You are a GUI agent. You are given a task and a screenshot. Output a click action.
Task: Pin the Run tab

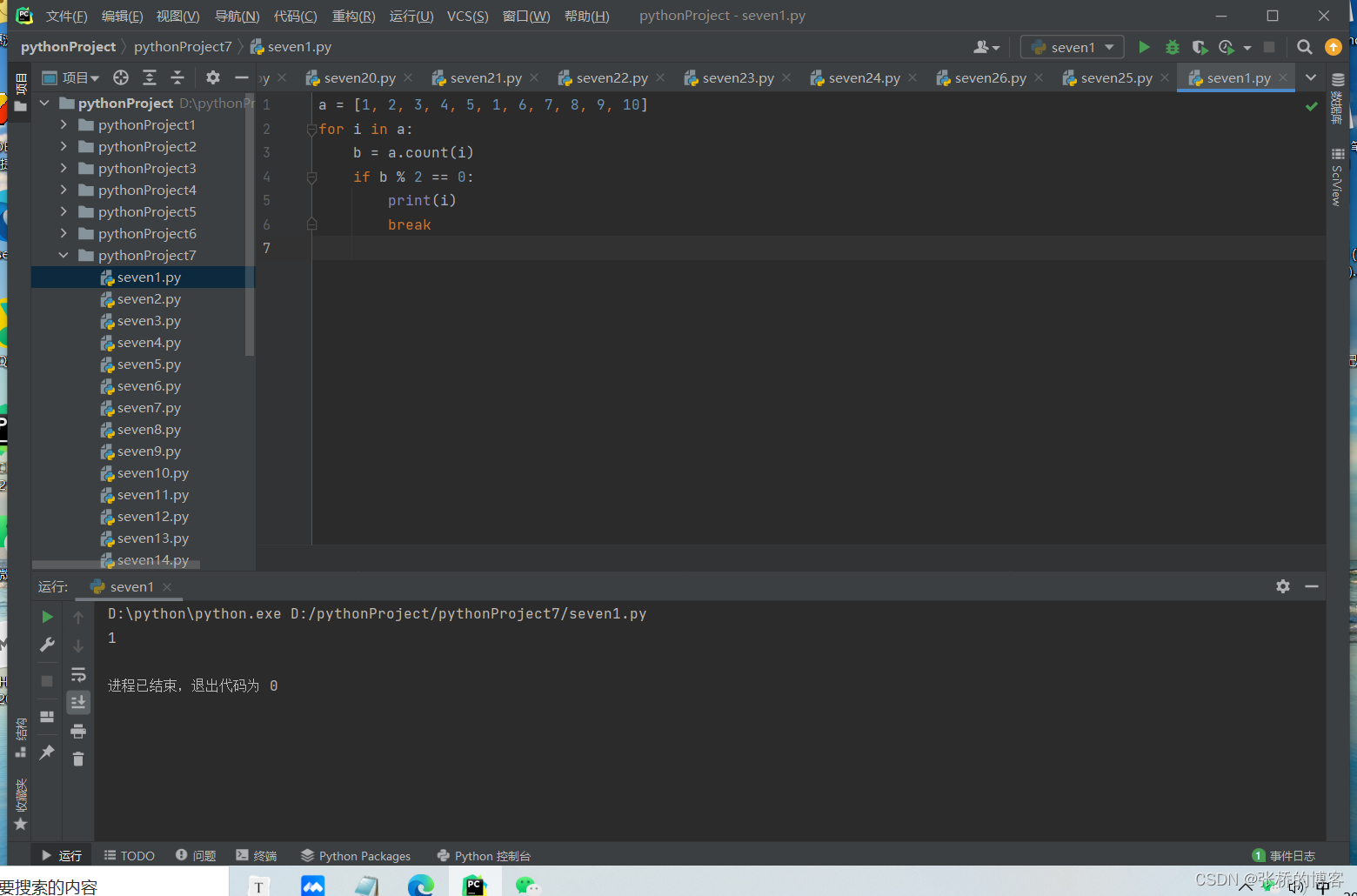(47, 752)
